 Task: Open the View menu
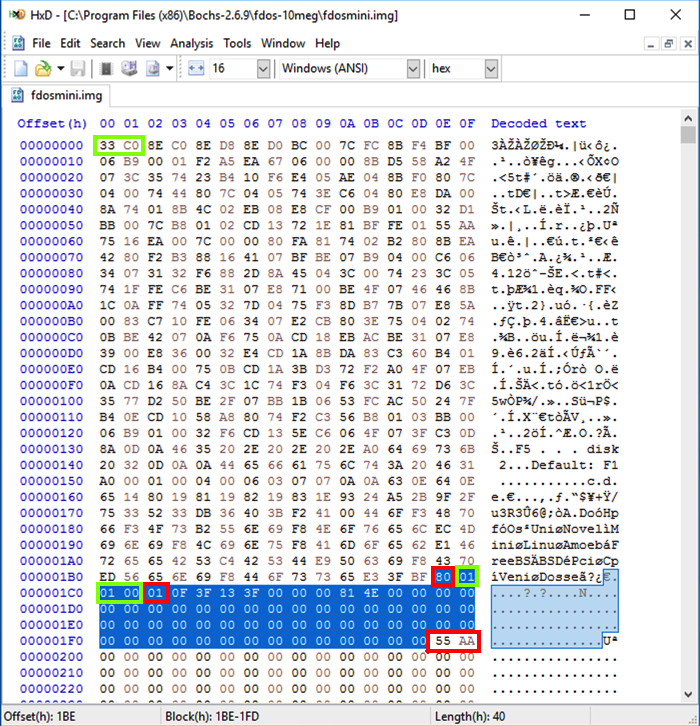[147, 44]
